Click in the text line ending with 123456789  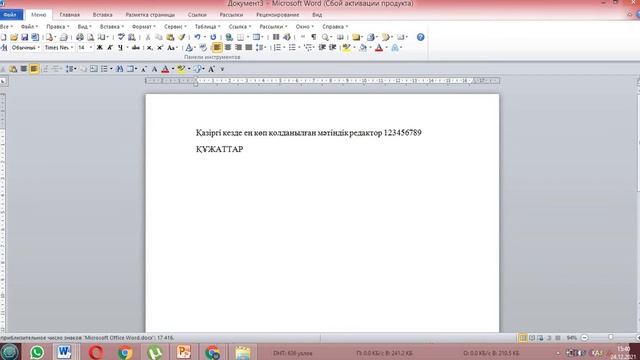point(309,133)
